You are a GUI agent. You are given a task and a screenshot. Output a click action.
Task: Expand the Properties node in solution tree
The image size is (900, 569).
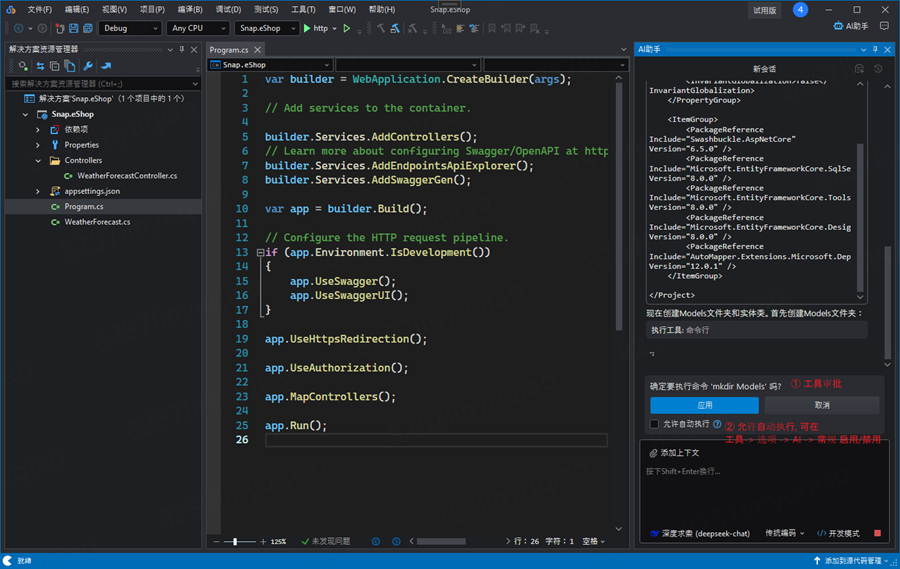[38, 145]
